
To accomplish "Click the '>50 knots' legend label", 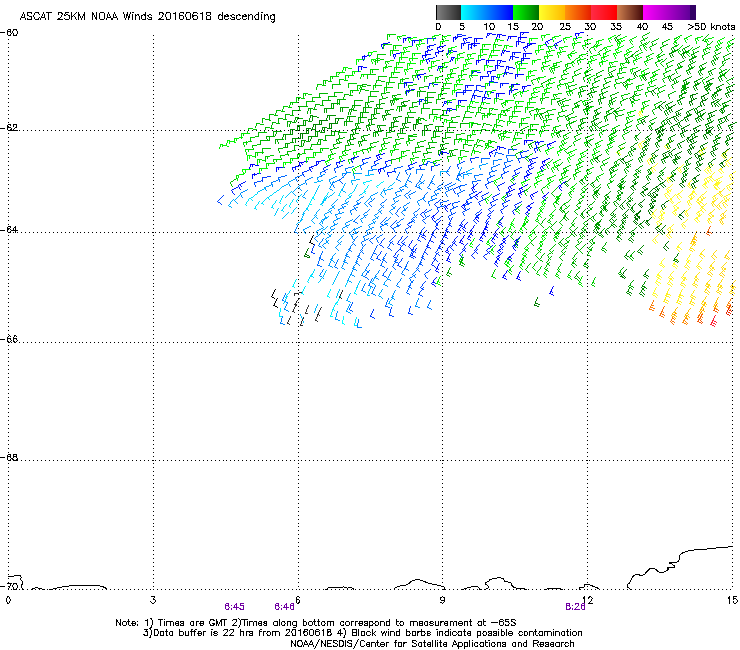I will coord(711,27).
